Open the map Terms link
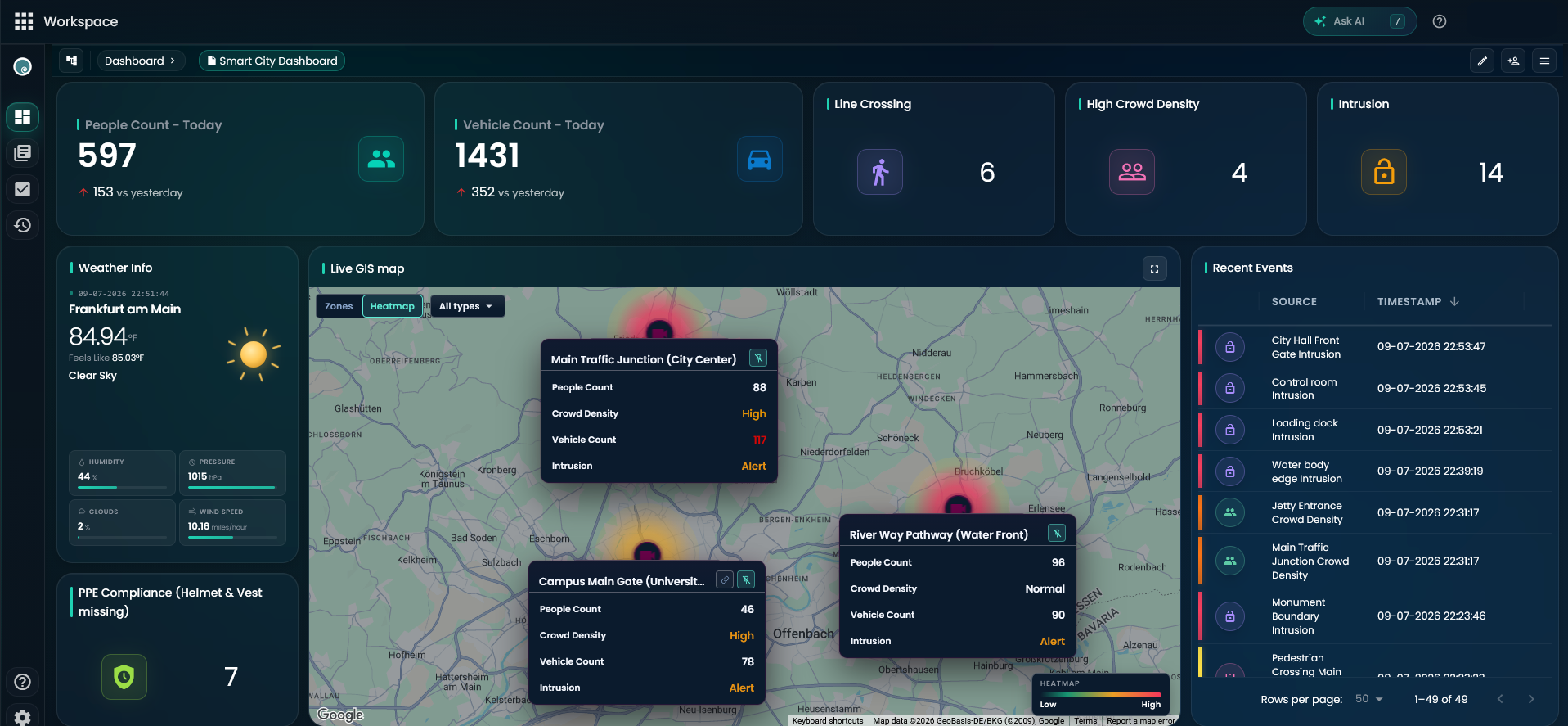The image size is (1568, 726). coord(1085,721)
